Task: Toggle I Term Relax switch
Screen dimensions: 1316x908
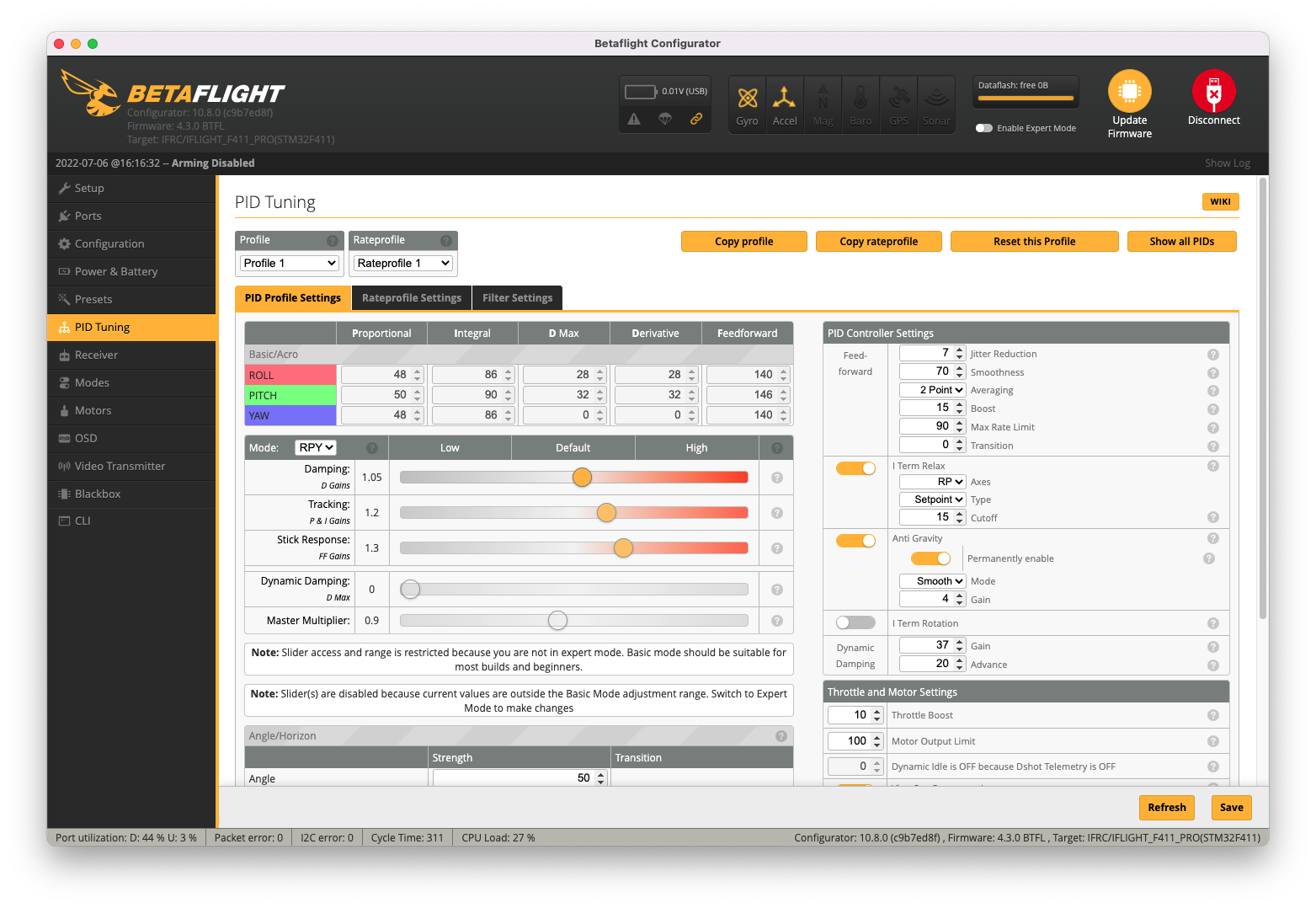Action: [855, 468]
